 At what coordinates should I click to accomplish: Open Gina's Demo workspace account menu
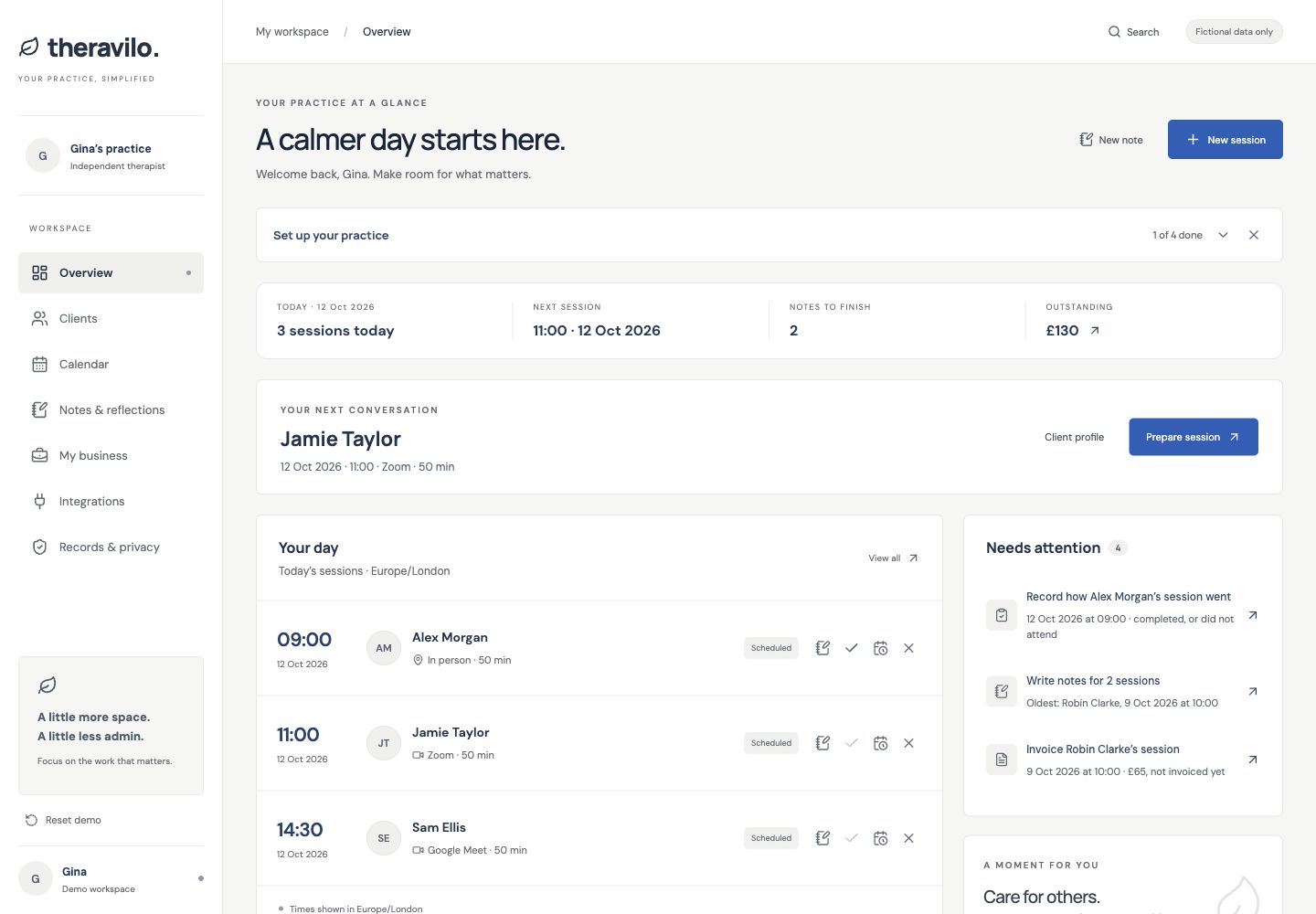pyautogui.click(x=111, y=879)
